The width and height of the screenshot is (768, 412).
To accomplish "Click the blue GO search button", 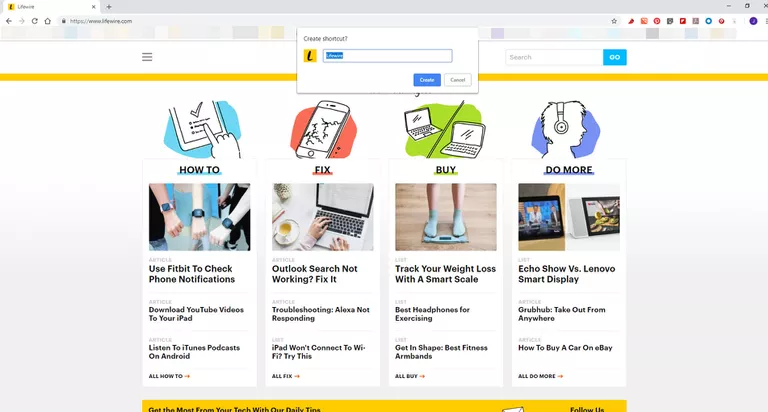I will coord(615,57).
